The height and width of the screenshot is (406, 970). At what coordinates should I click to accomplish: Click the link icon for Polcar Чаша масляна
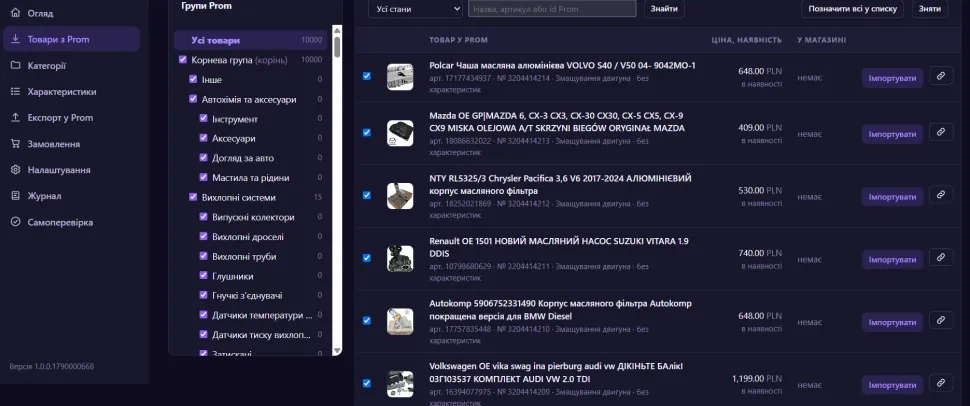(941, 76)
